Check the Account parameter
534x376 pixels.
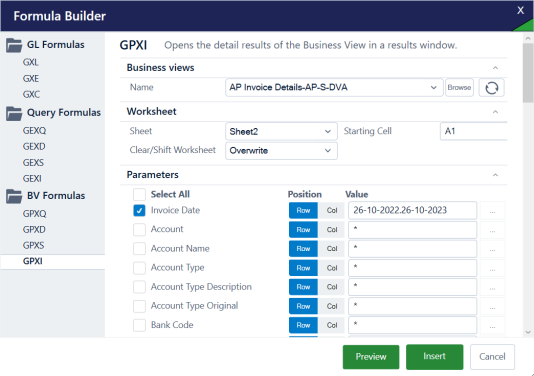139,230
